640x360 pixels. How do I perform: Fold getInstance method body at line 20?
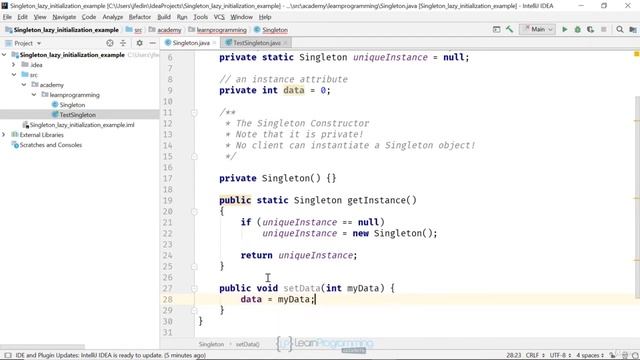click(194, 211)
